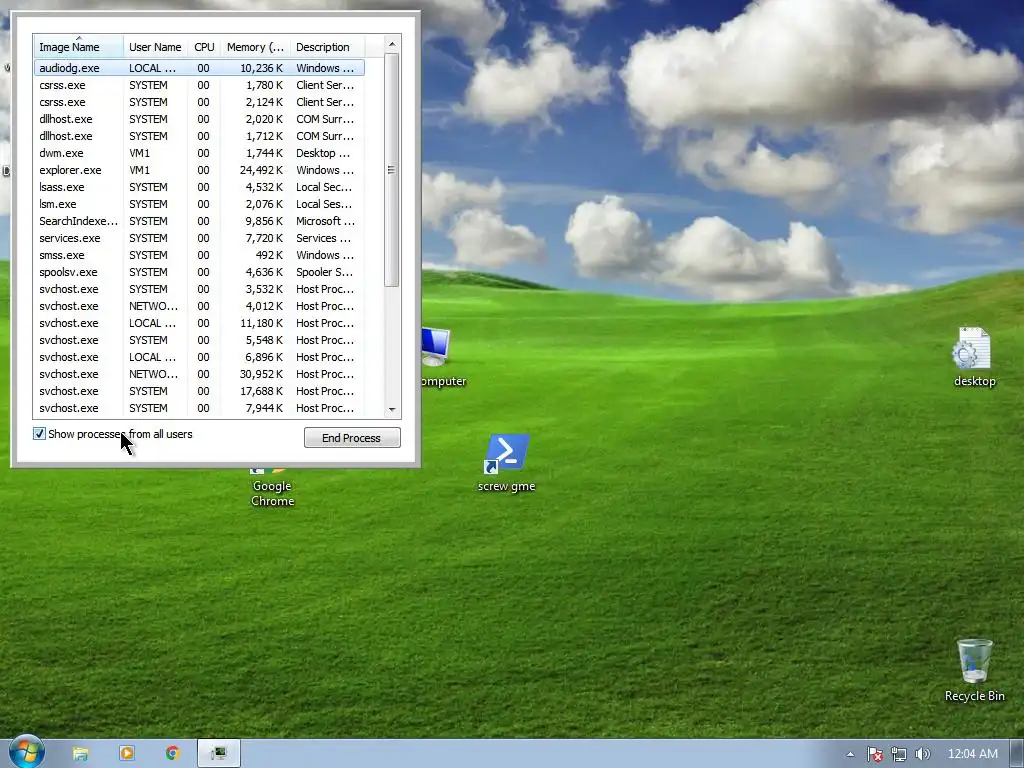This screenshot has width=1024, height=768.
Task: Click the process list scrollbar thumb
Action: 392,170
